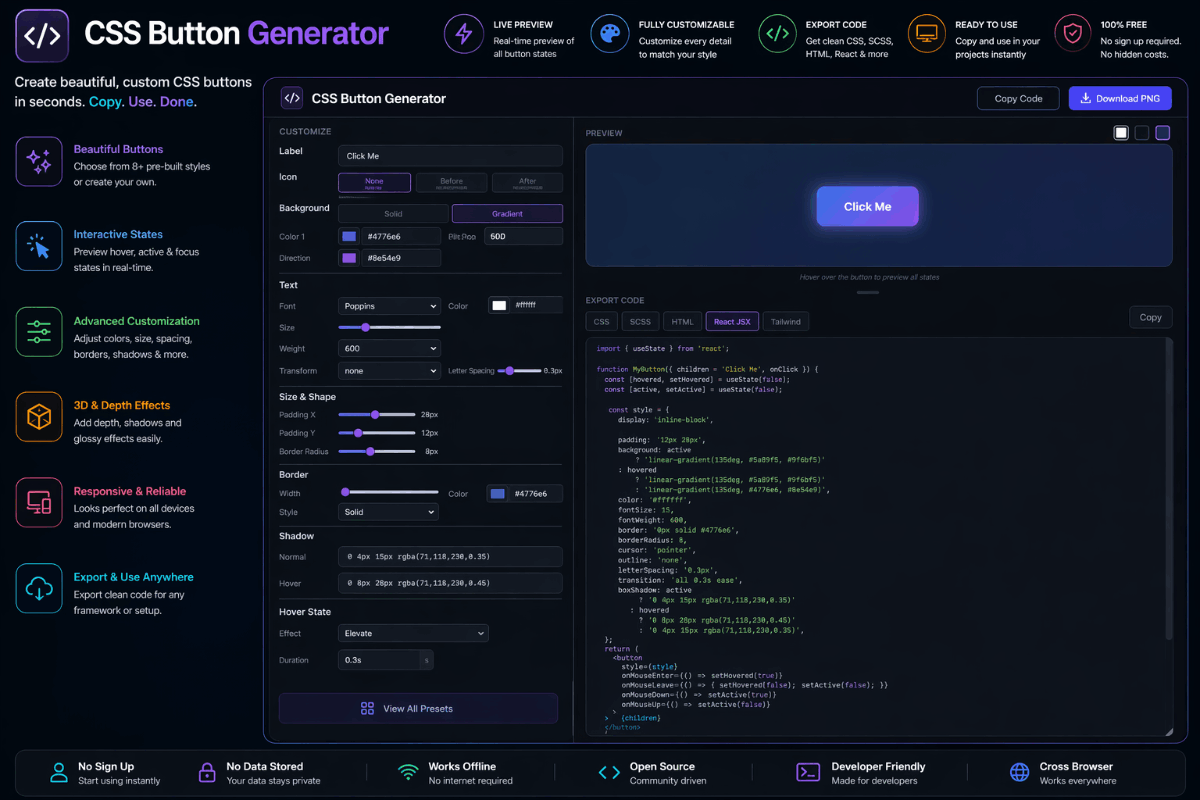Screen dimensions: 1200x800
Task: Click the Works Offline wifi icon
Action: pos(408,772)
